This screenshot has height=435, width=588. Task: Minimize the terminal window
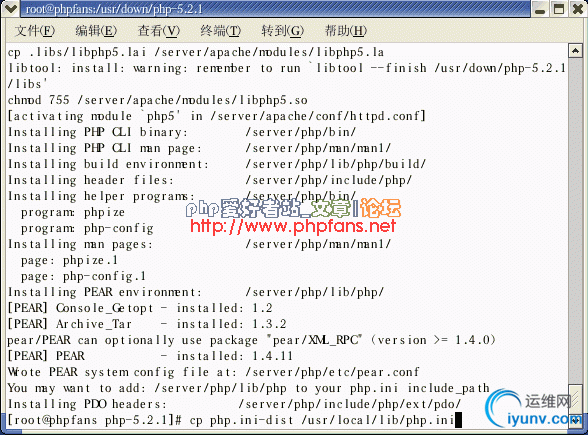point(540,9)
